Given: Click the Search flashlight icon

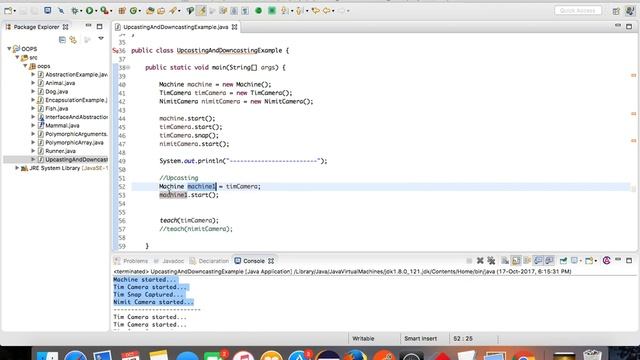Looking at the screenshot, I should [x=173, y=11].
